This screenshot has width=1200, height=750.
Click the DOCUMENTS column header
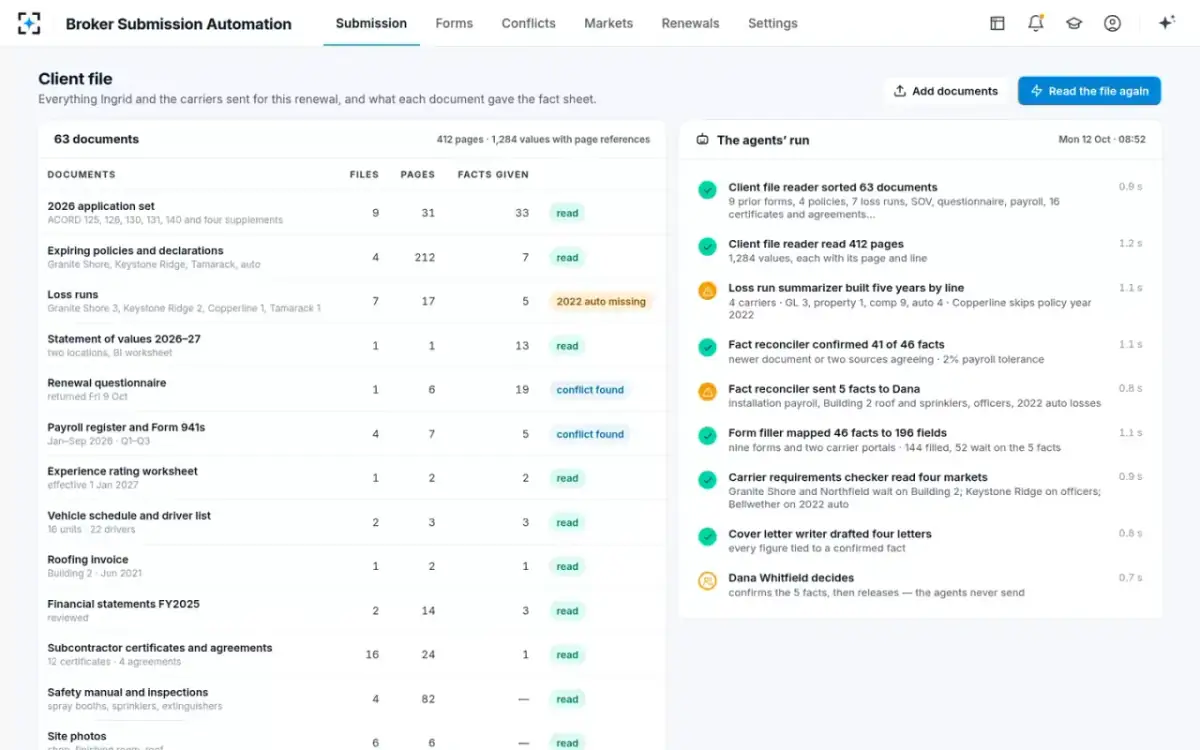pyautogui.click(x=81, y=174)
